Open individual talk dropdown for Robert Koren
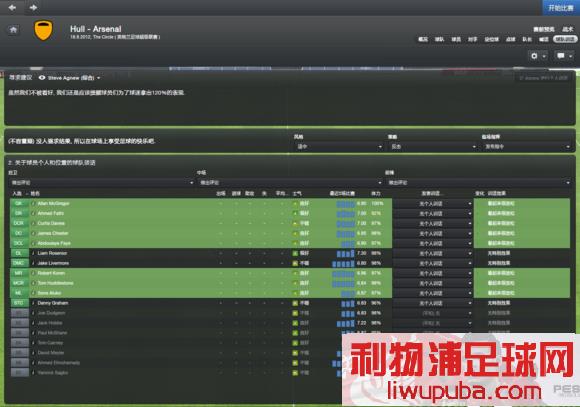Viewport: 580px width, 407px height. (433, 273)
